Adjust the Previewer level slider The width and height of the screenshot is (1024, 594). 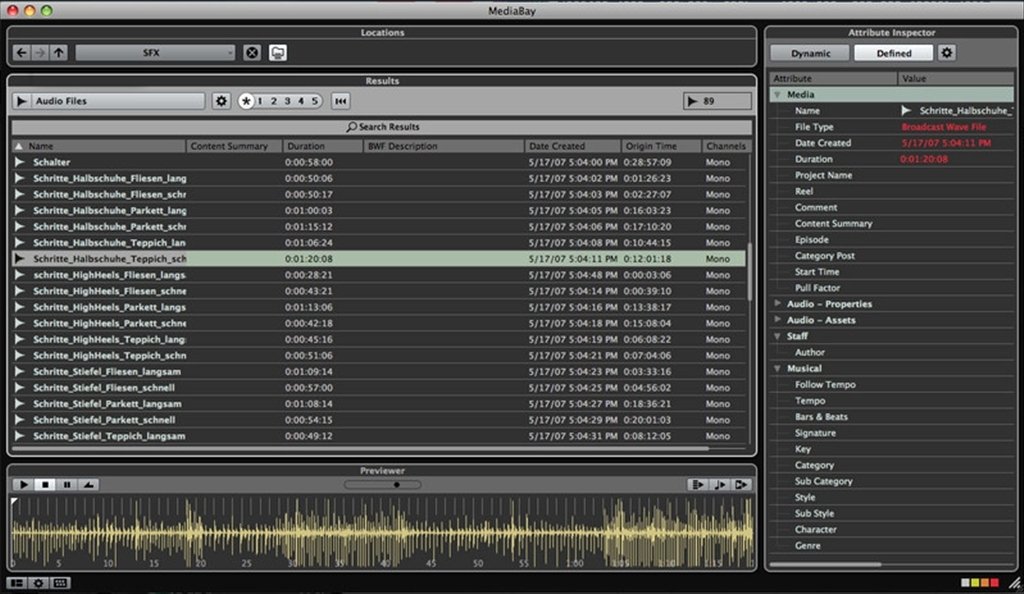383,485
